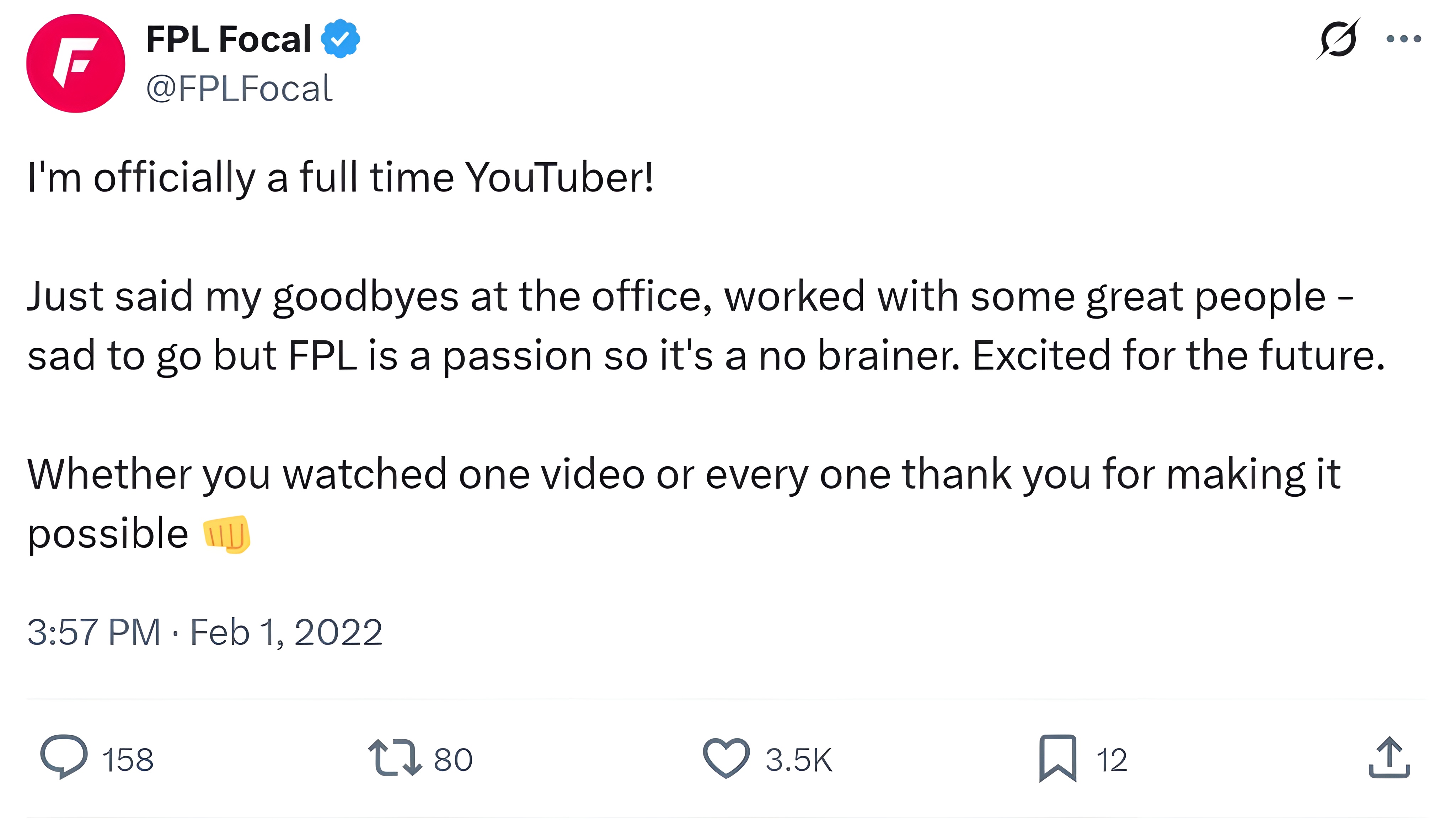Visit the @FPLFocal handle link
The image size is (1456, 837).
pyautogui.click(x=239, y=89)
